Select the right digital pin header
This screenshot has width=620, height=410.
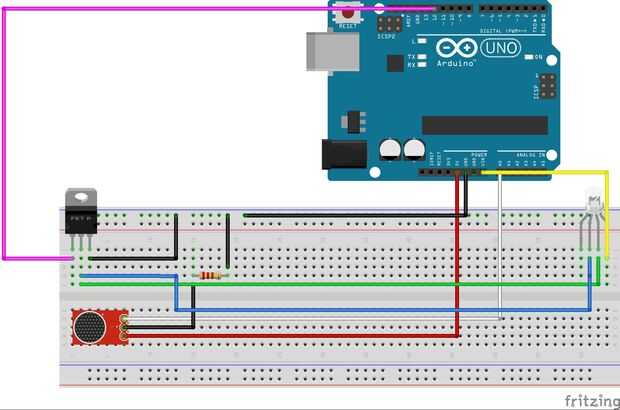point(512,8)
